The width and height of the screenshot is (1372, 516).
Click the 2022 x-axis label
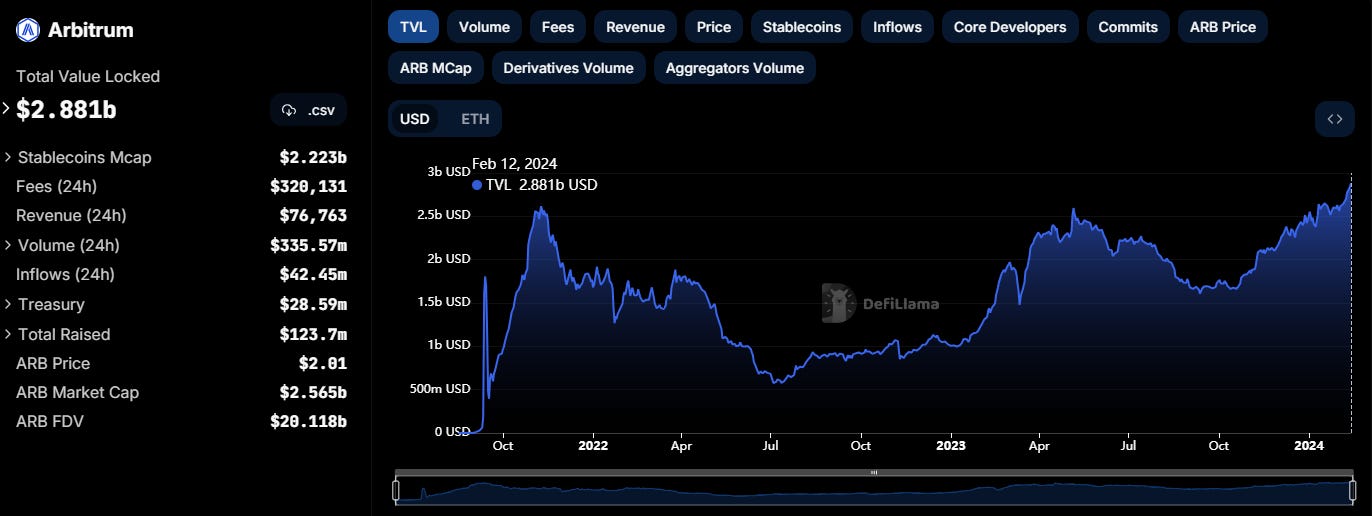click(x=593, y=446)
